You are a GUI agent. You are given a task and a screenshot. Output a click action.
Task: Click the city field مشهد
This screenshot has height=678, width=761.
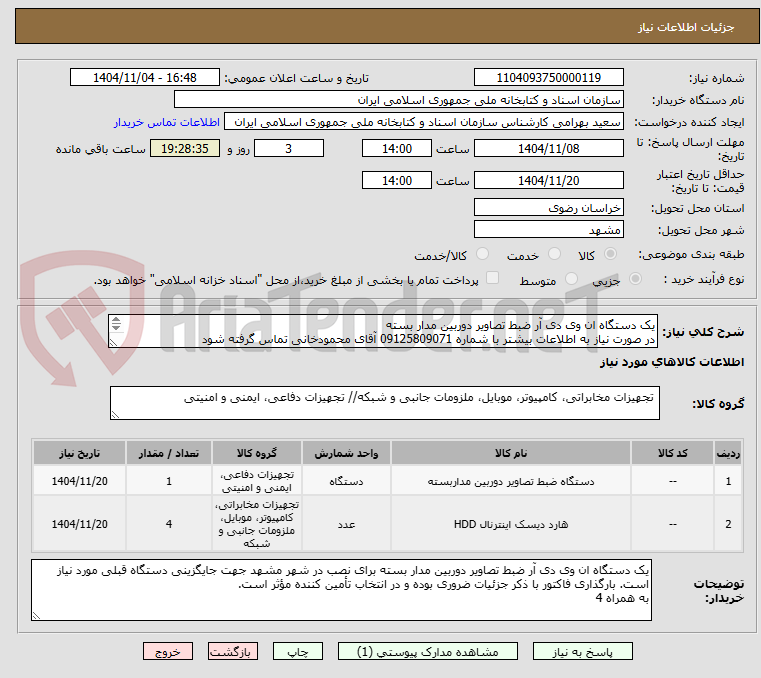(x=548, y=230)
